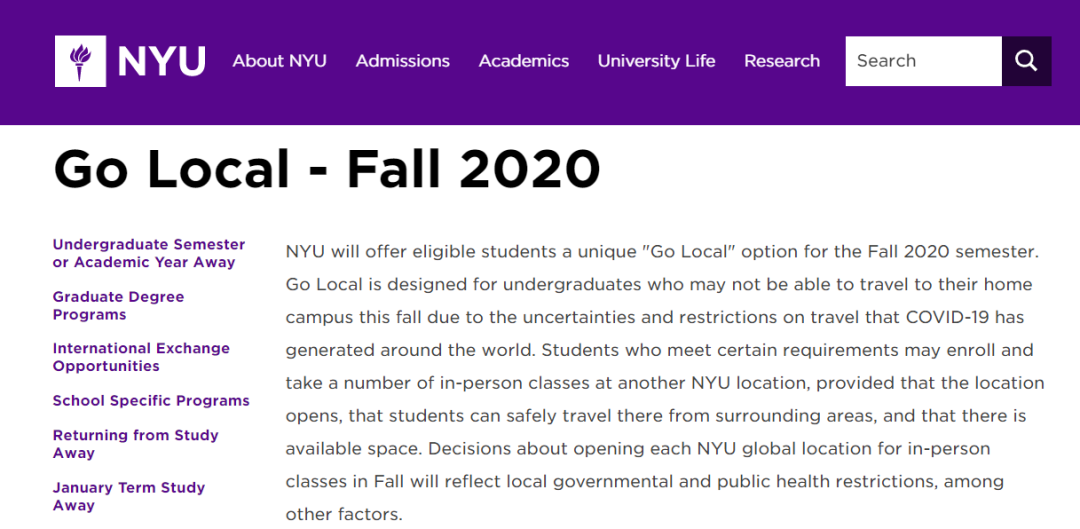The image size is (1080, 529).
Task: Select Academics in the top navigation
Action: click(x=524, y=61)
